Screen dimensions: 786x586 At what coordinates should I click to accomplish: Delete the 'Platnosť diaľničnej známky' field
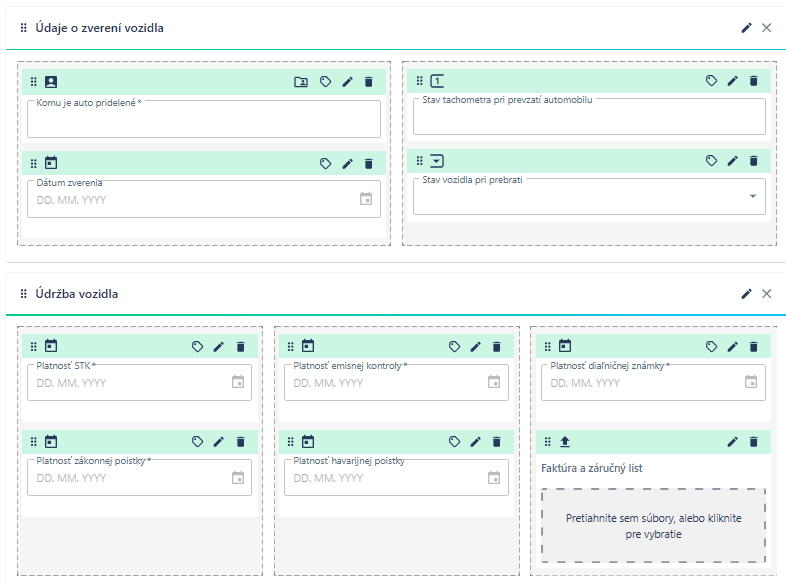754,347
